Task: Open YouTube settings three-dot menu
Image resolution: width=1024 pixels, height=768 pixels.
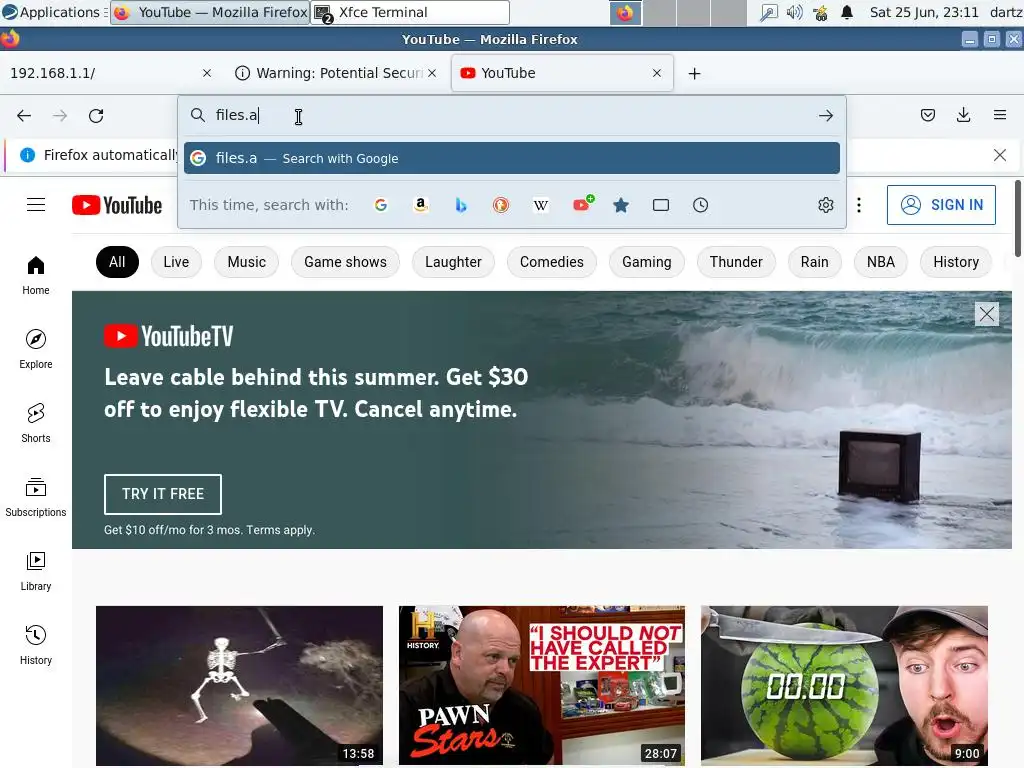Action: [x=859, y=205]
